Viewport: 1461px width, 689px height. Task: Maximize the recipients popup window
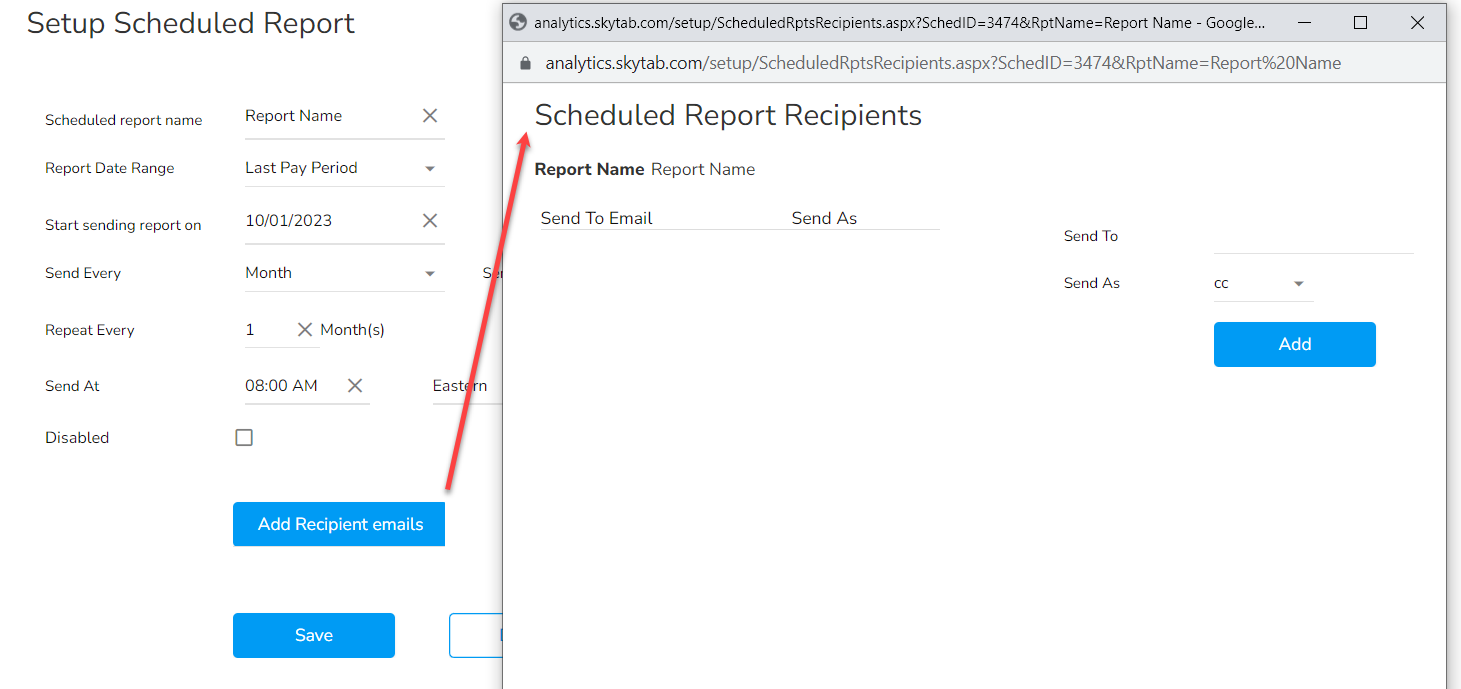point(1360,22)
